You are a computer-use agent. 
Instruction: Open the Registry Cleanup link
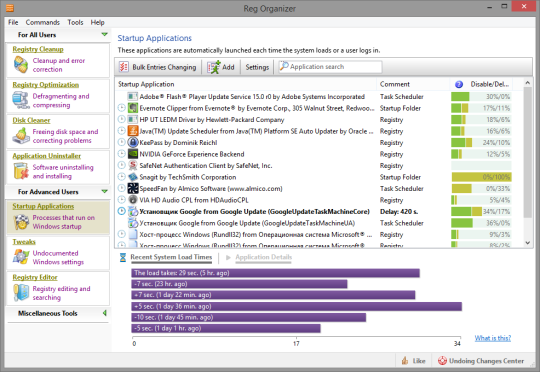[x=38, y=49]
